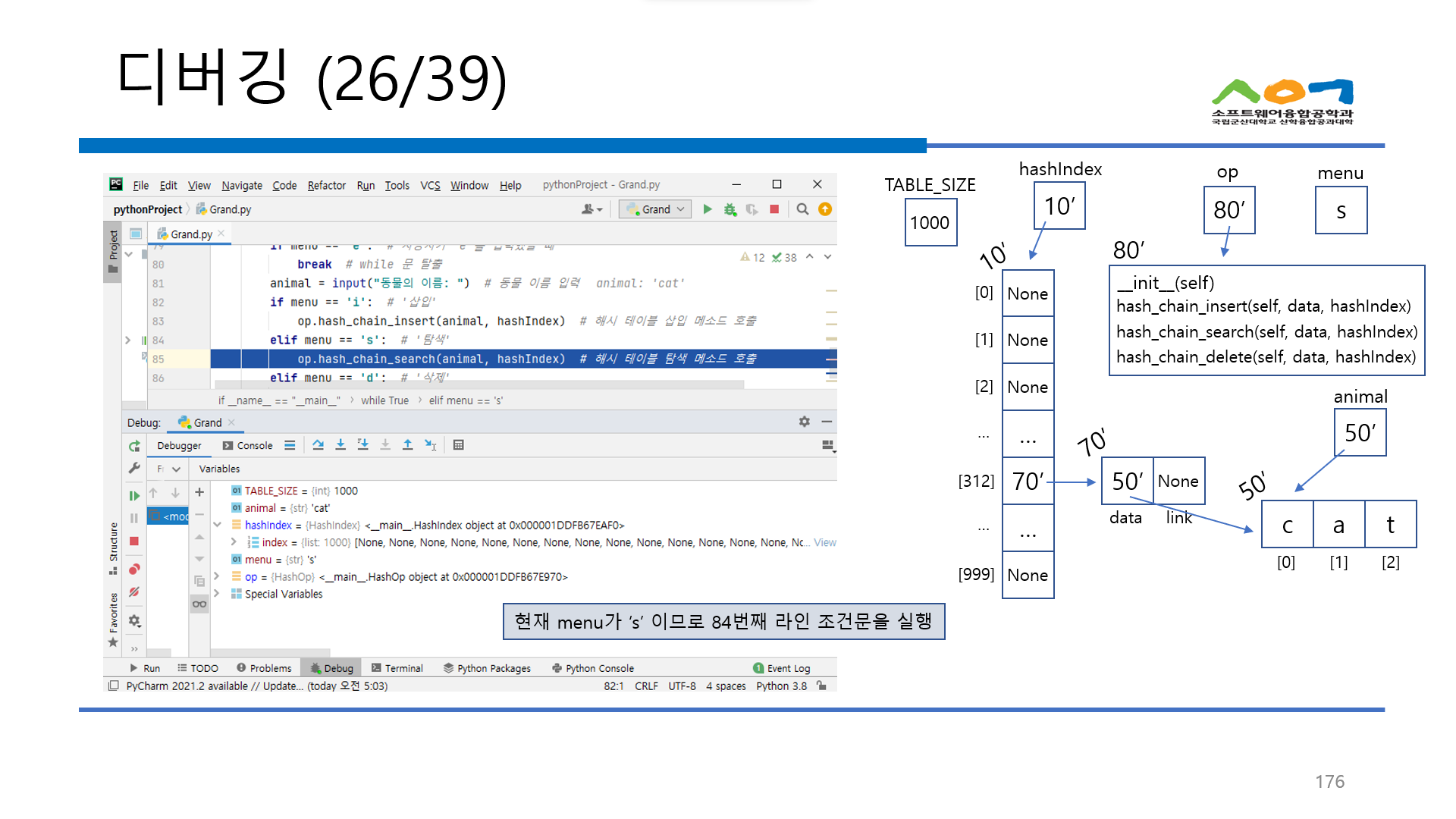Resume program with the green resume icon

pyautogui.click(x=134, y=495)
